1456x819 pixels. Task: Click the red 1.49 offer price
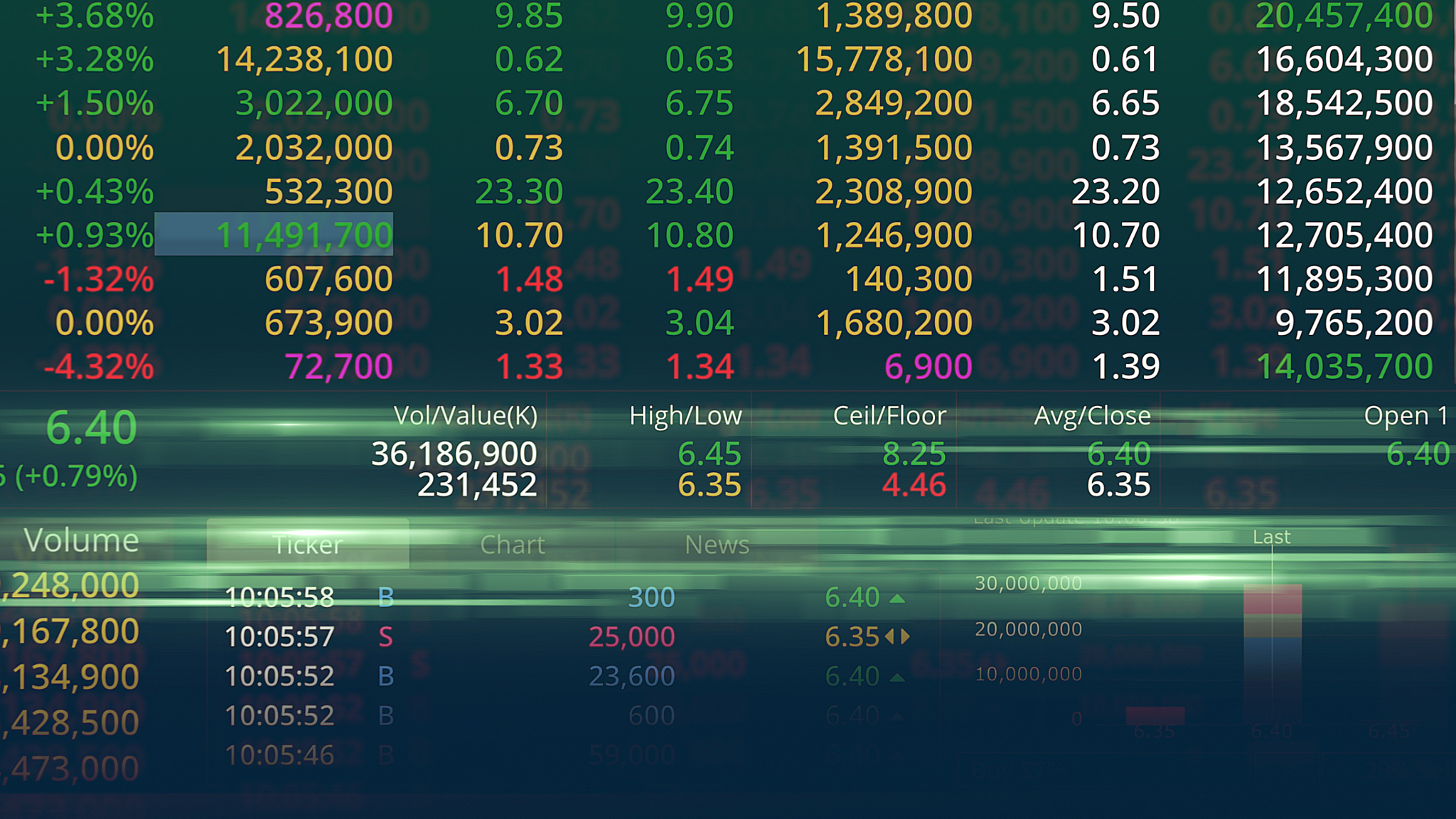700,279
